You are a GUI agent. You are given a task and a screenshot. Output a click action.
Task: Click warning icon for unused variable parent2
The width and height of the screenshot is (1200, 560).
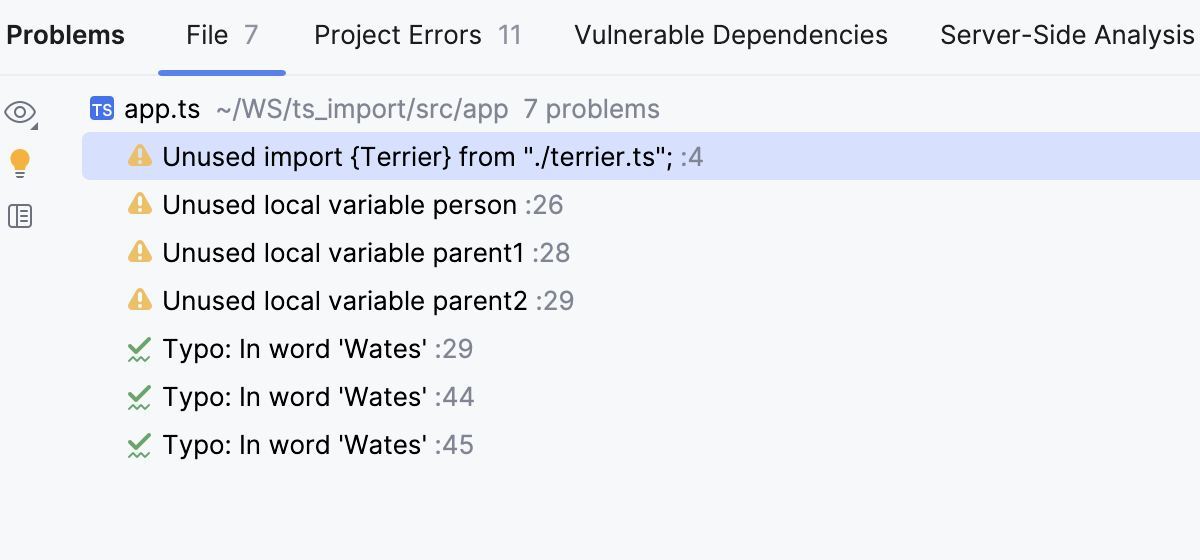pyautogui.click(x=140, y=301)
